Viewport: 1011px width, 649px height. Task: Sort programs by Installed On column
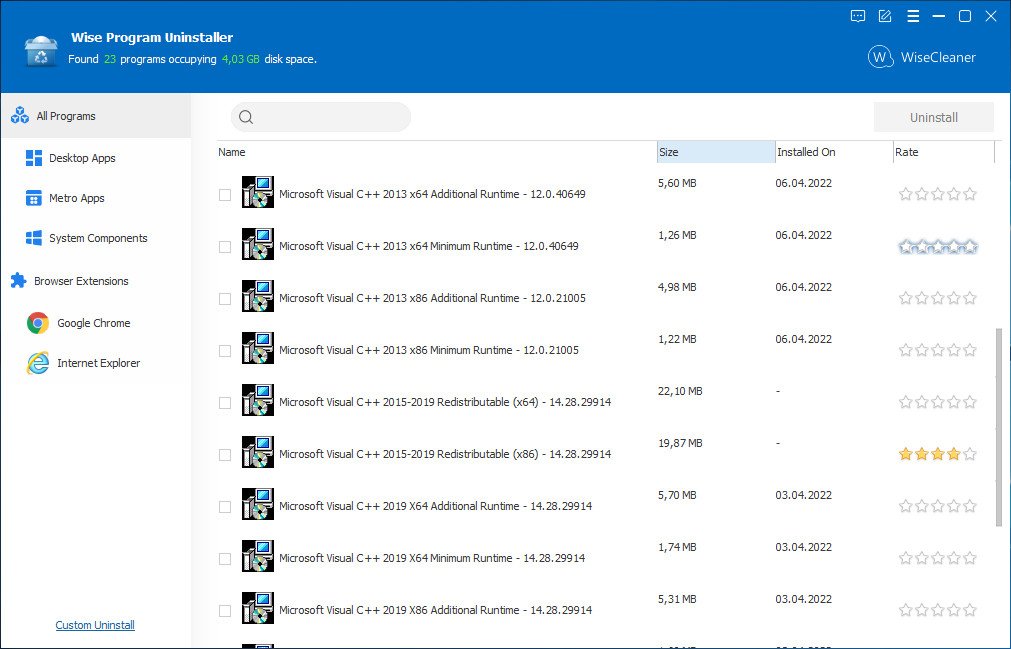pyautogui.click(x=832, y=152)
